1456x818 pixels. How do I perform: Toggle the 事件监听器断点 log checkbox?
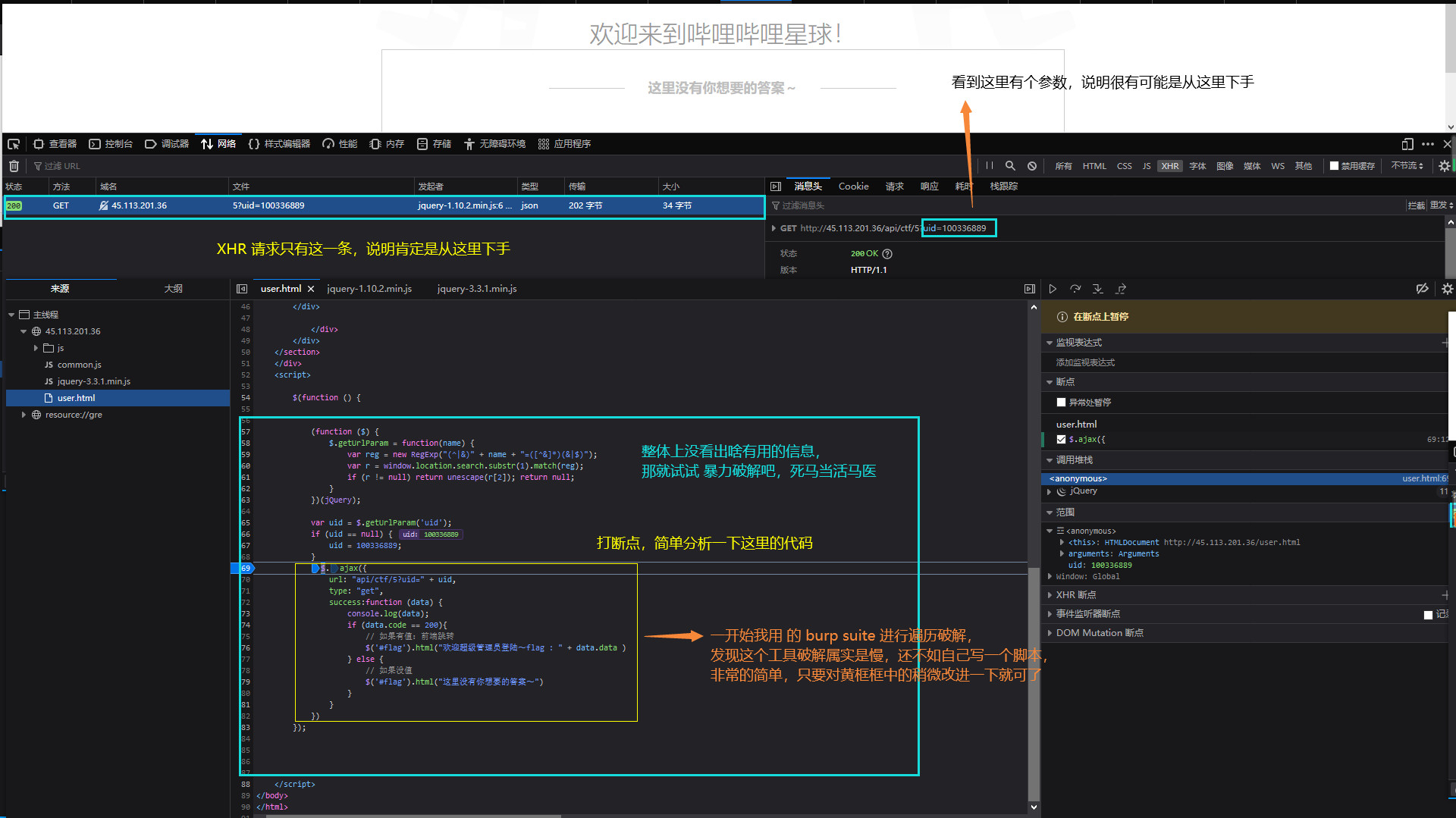click(x=1428, y=615)
